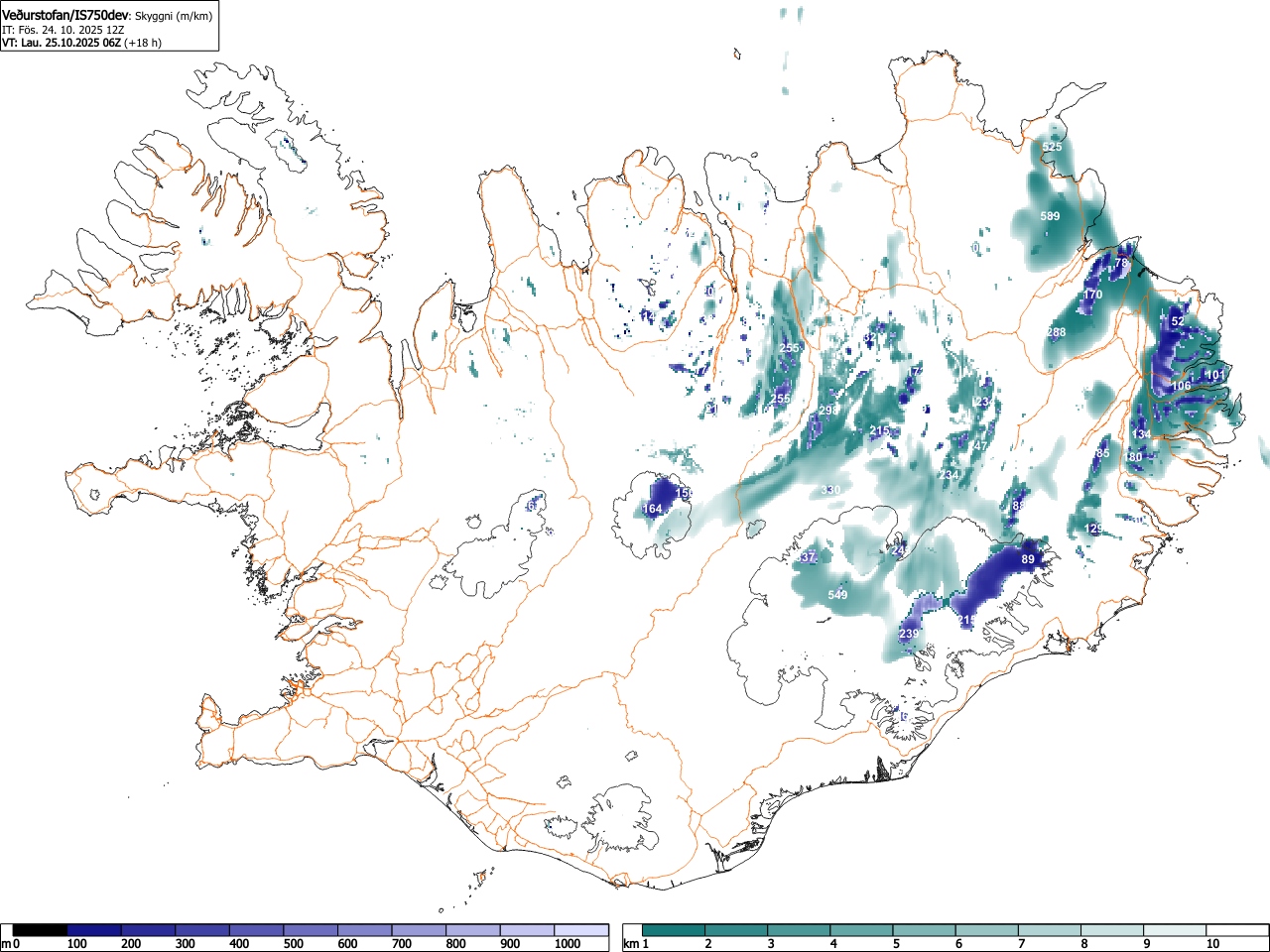The image size is (1270, 952).
Task: Click the '6' label on the km legend
Action: tap(958, 944)
